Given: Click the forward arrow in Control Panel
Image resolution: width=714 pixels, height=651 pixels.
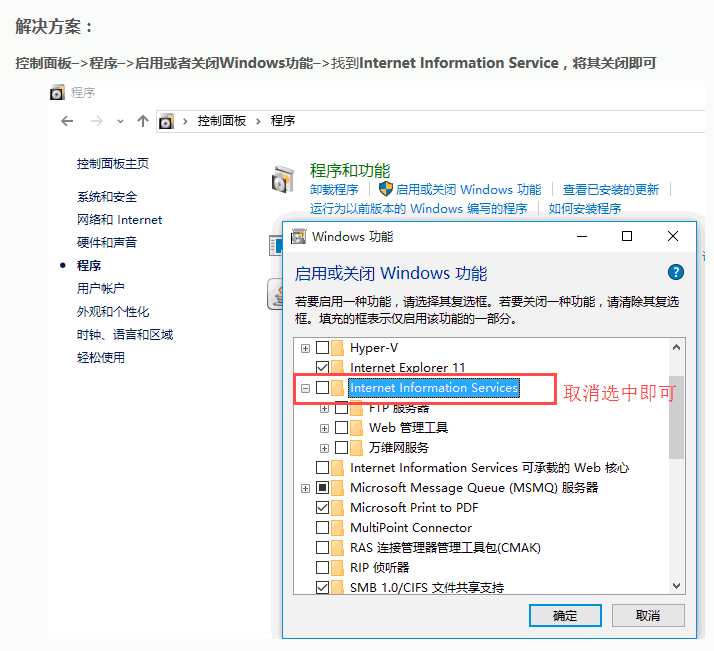Looking at the screenshot, I should click(x=96, y=121).
